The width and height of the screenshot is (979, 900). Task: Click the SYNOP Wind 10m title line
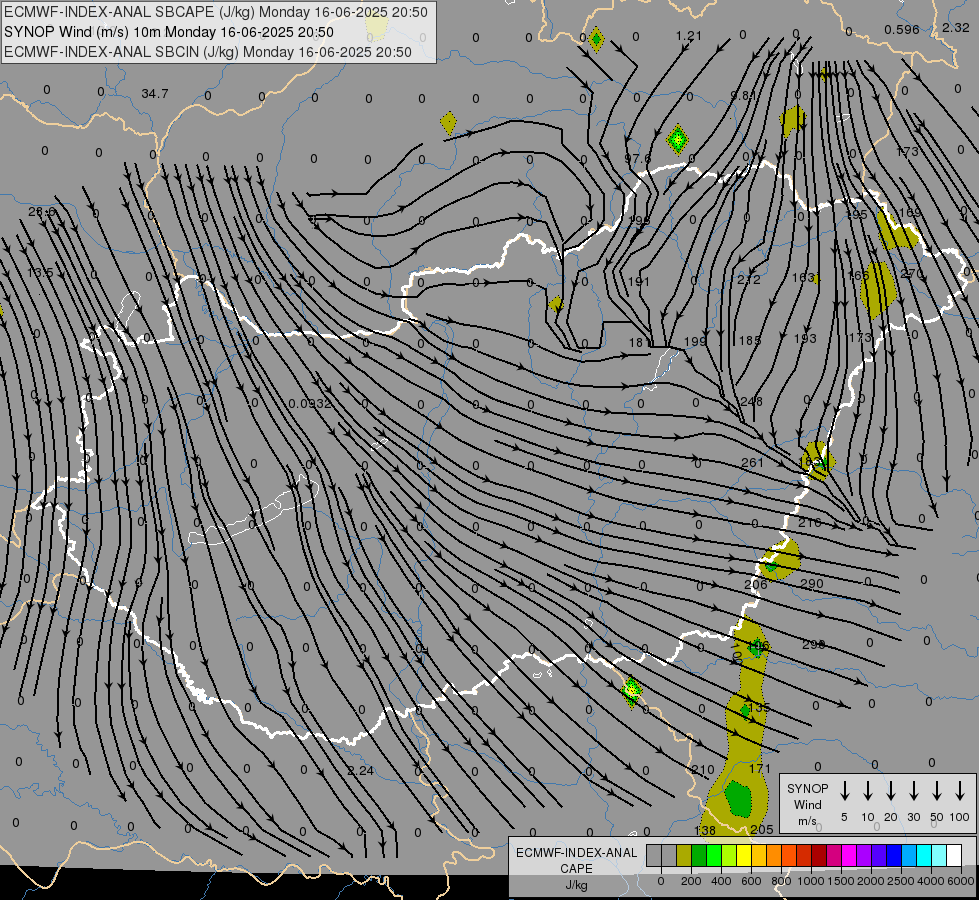[169, 32]
